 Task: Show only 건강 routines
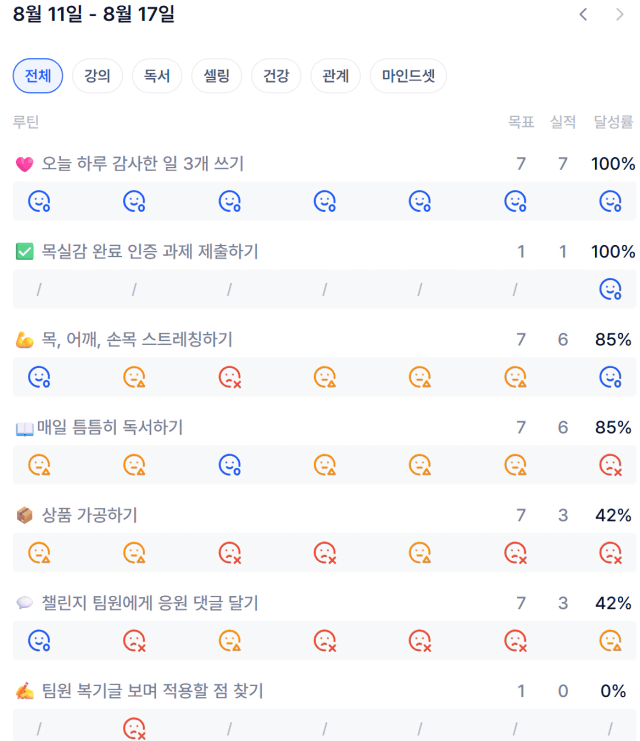click(x=276, y=76)
